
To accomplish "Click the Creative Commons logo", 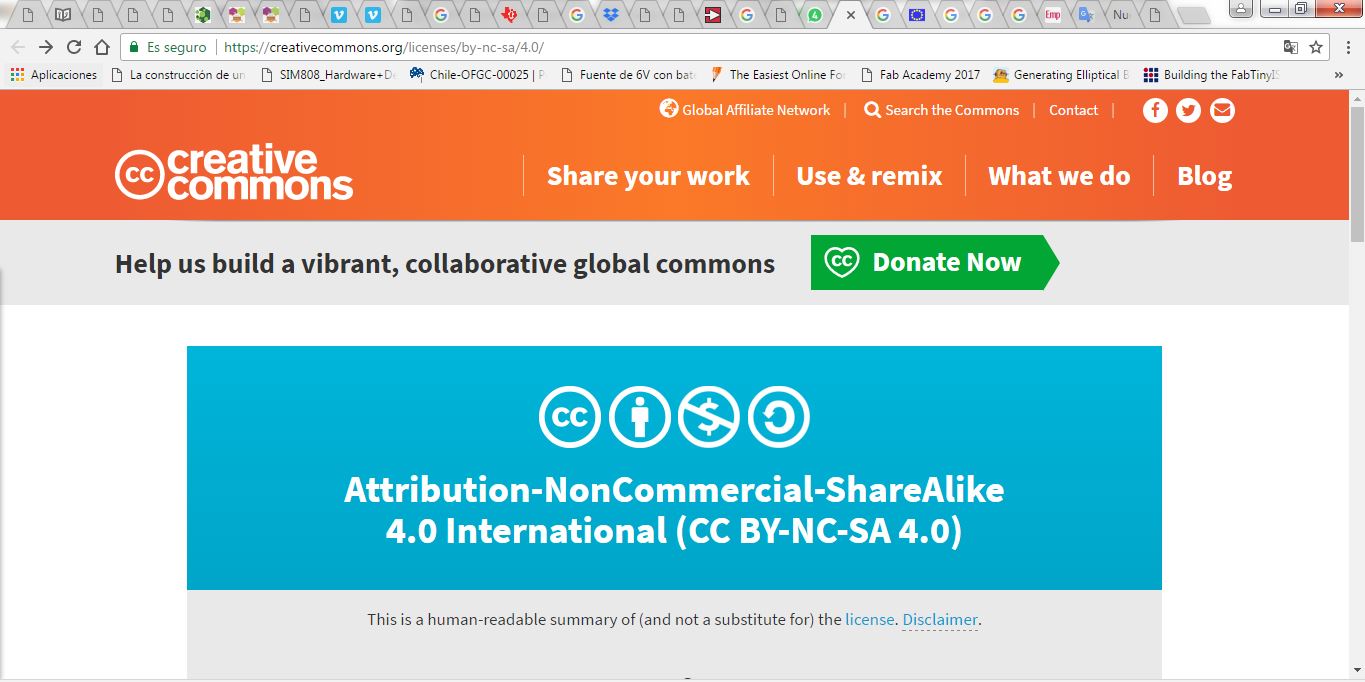I will coord(234,174).
